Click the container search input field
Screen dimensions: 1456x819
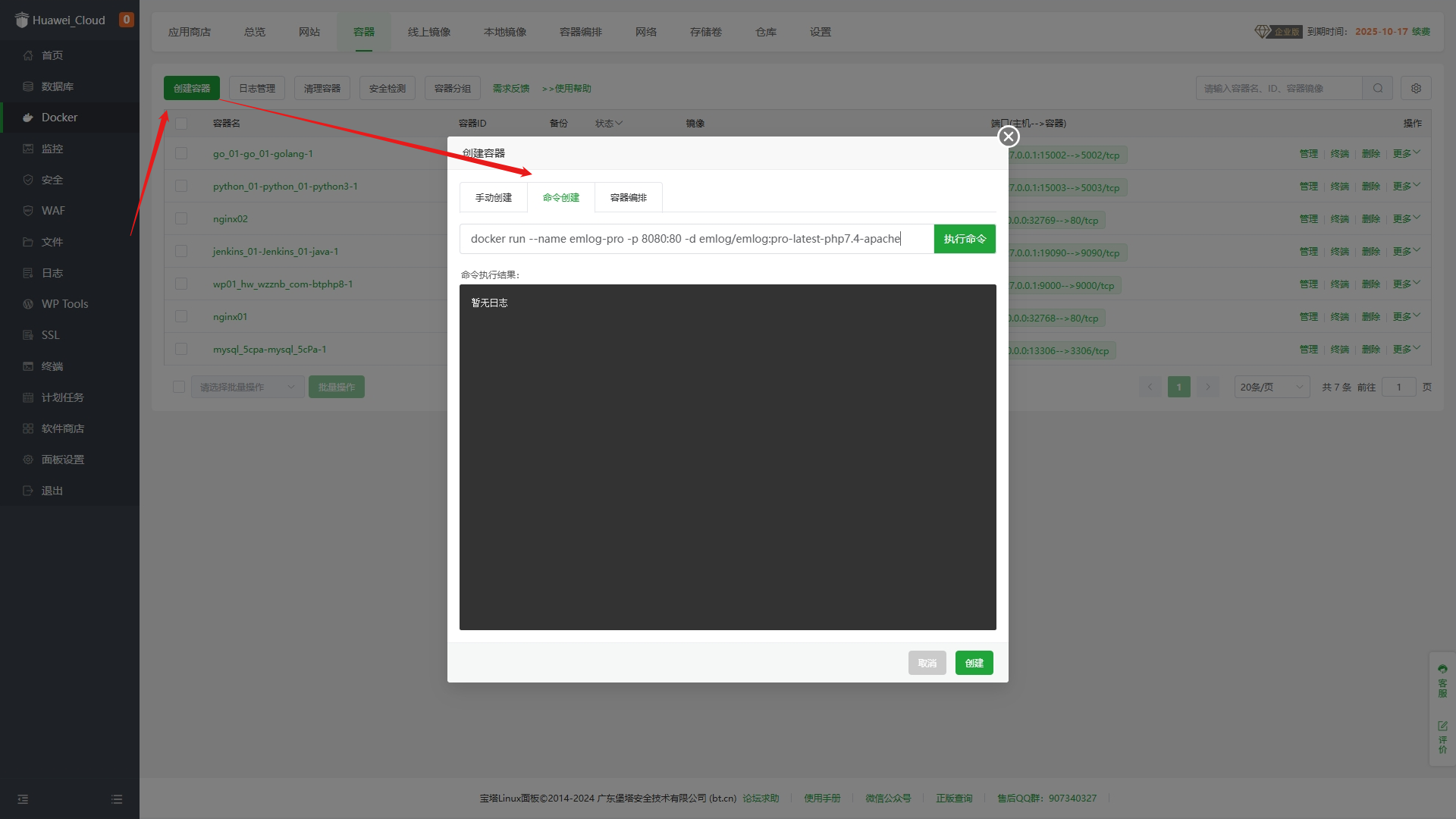coord(1279,89)
